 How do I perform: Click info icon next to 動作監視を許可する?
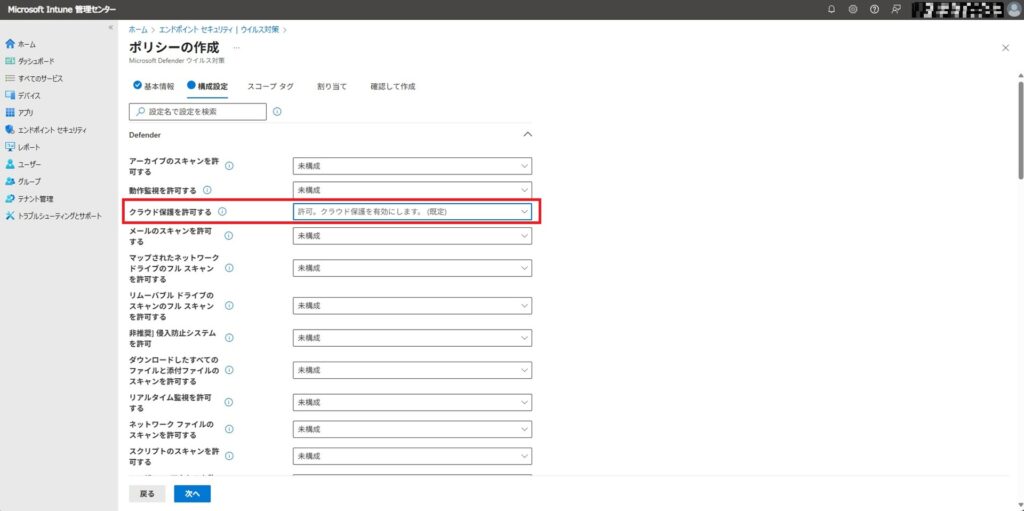[207, 189]
